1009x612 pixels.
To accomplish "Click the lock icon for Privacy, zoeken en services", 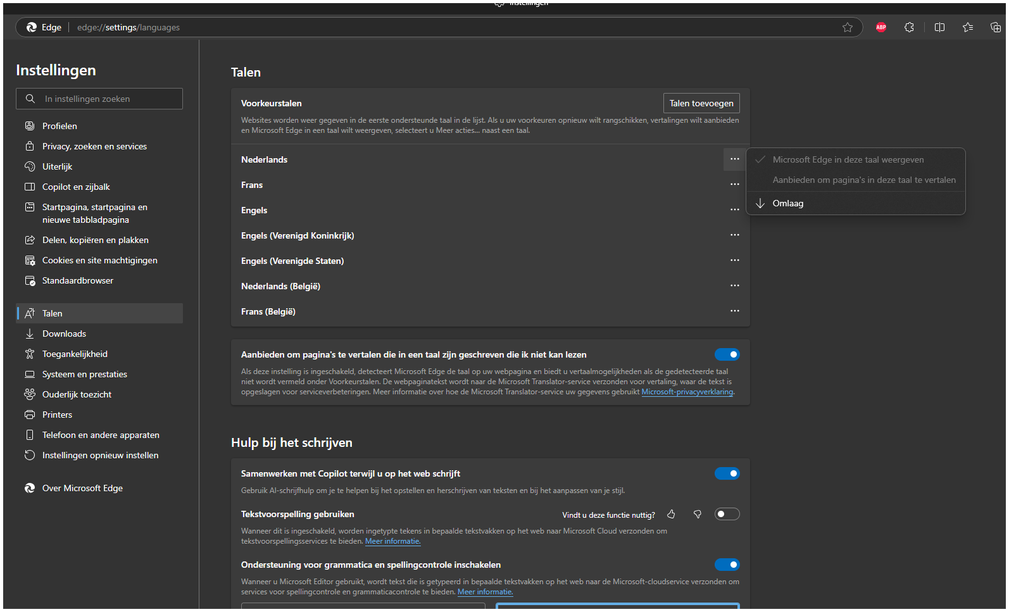I will click(30, 146).
